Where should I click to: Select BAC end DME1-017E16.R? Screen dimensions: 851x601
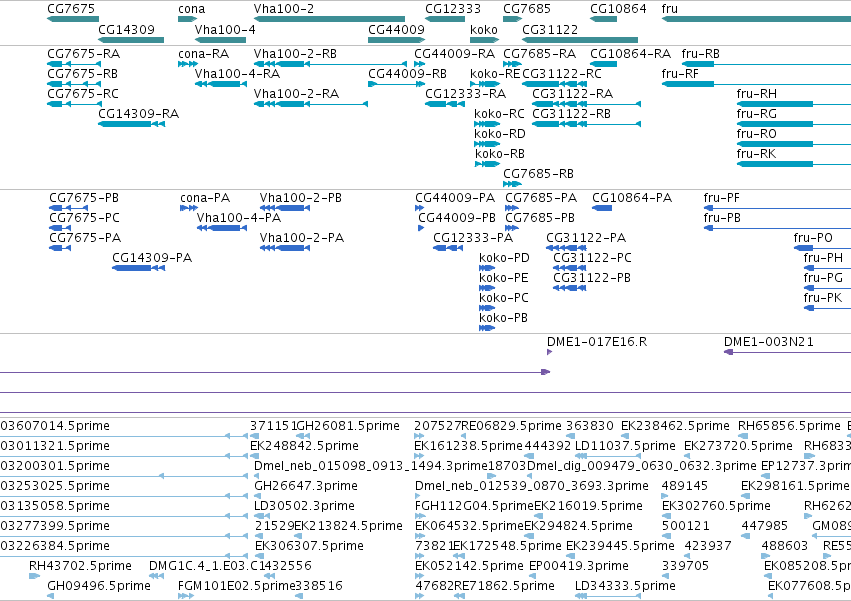pyautogui.click(x=597, y=342)
